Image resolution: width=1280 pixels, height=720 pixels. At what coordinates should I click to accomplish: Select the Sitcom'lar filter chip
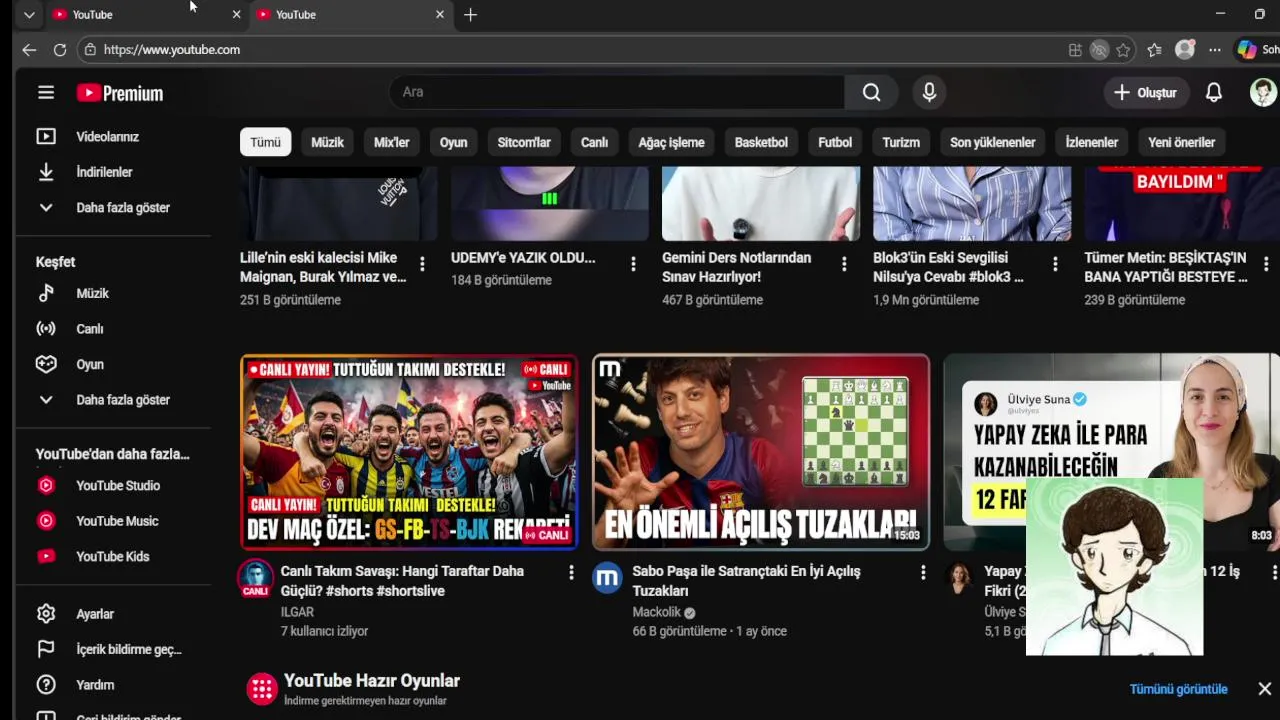pos(524,142)
